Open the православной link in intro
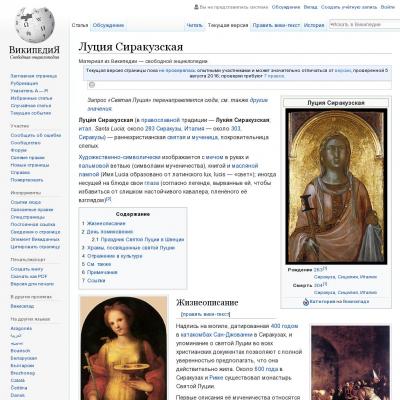The height and width of the screenshot is (400, 400). click(x=160, y=120)
